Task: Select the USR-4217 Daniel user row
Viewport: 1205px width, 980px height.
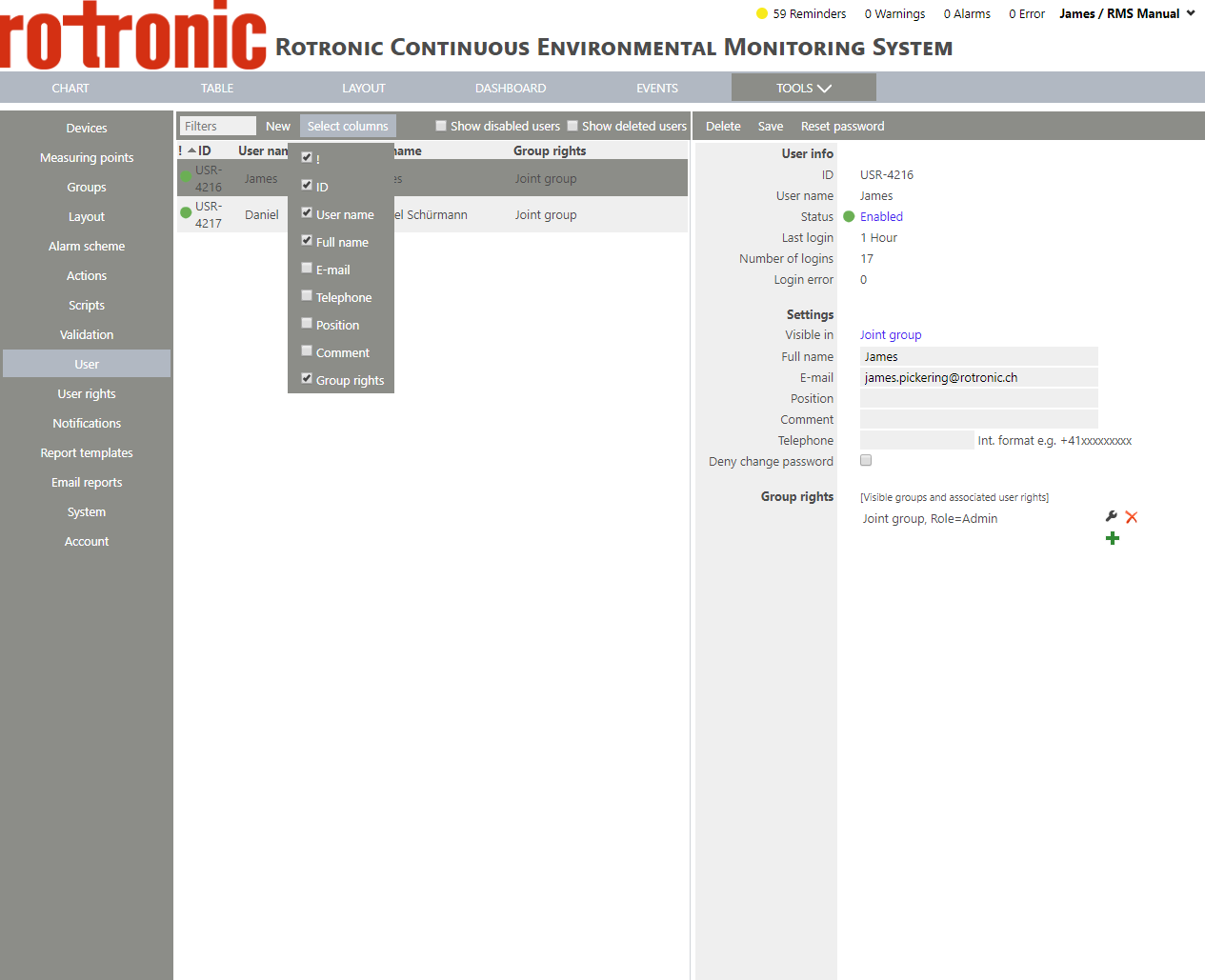Action: [x=432, y=214]
